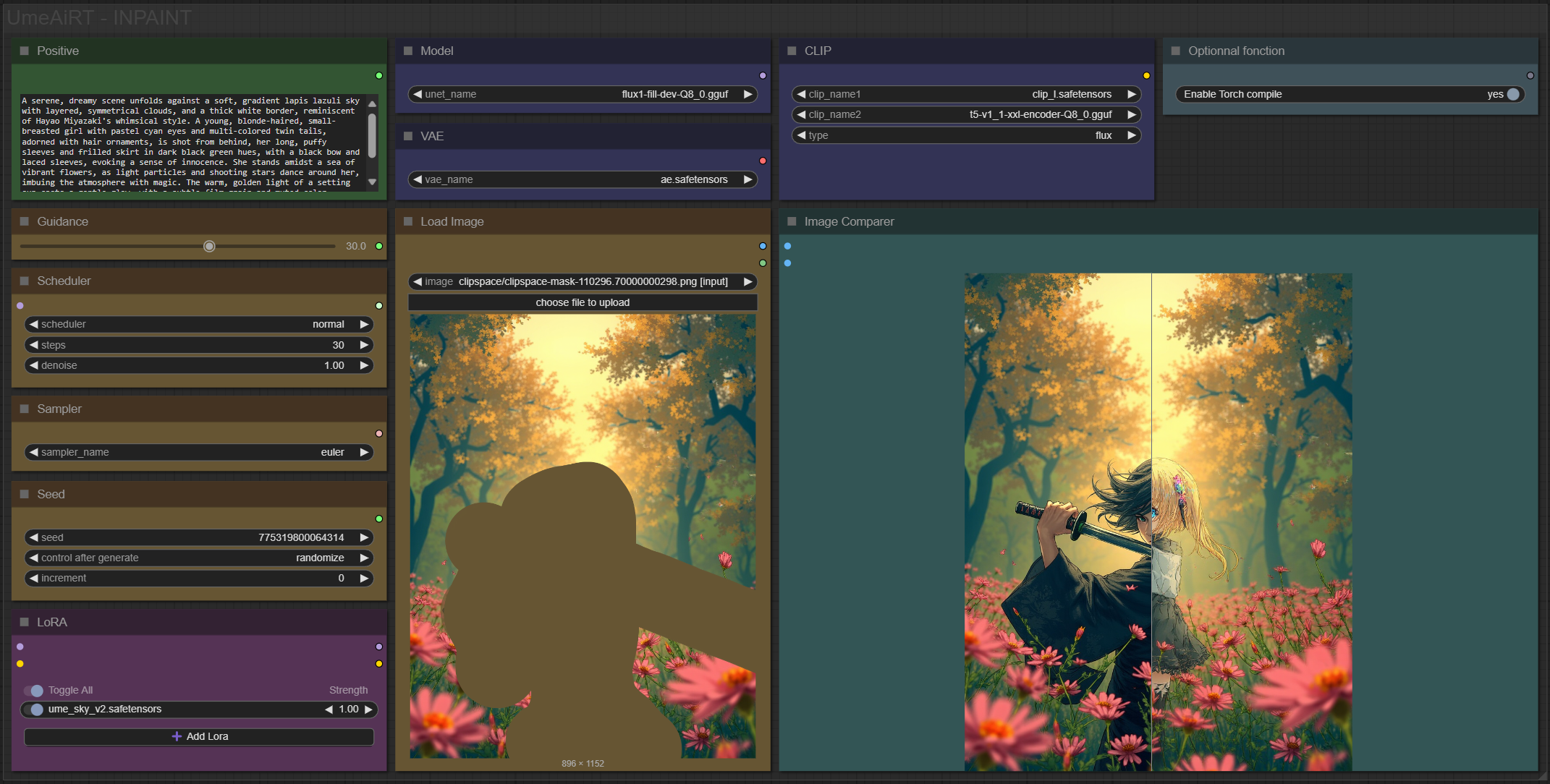Flip the Toggle All LoRA switch

[x=33, y=690]
